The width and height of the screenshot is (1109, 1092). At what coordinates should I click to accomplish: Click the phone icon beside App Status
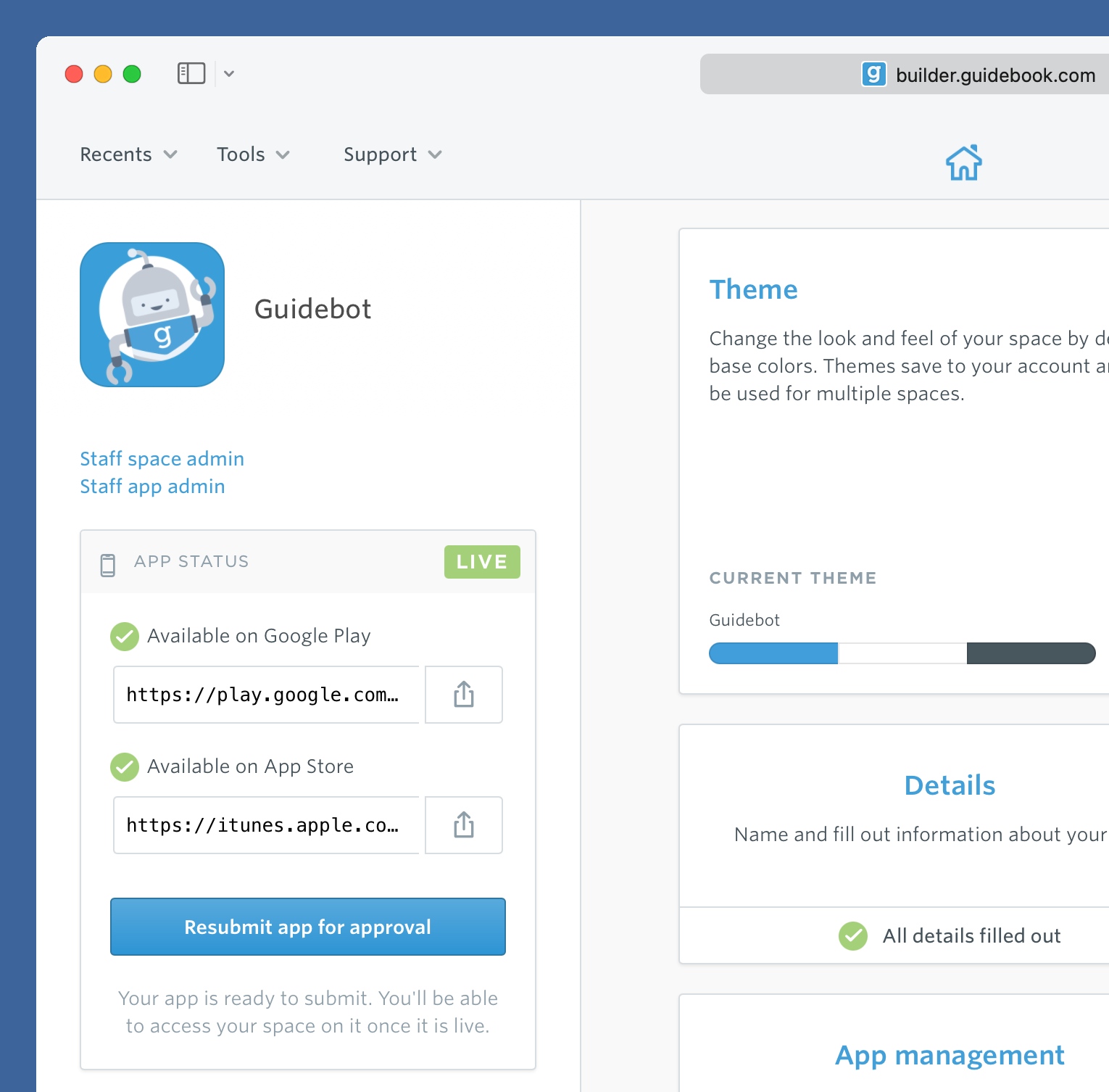[x=108, y=565]
